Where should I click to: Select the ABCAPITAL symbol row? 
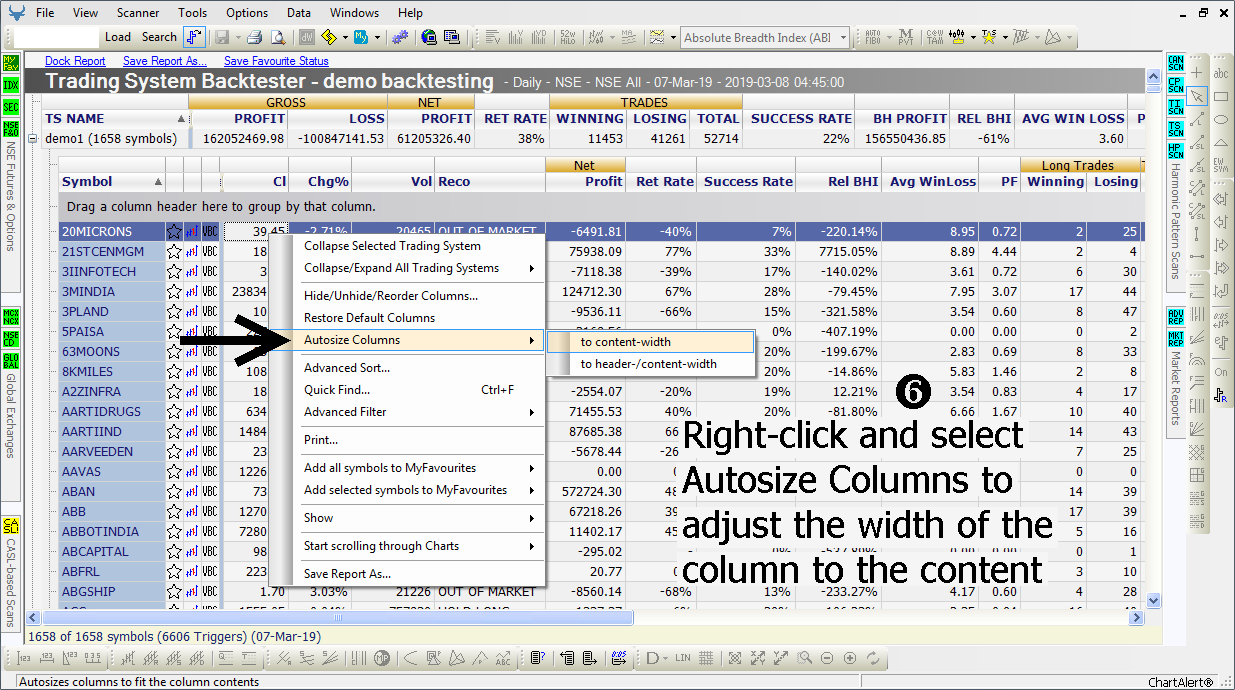(x=112, y=552)
